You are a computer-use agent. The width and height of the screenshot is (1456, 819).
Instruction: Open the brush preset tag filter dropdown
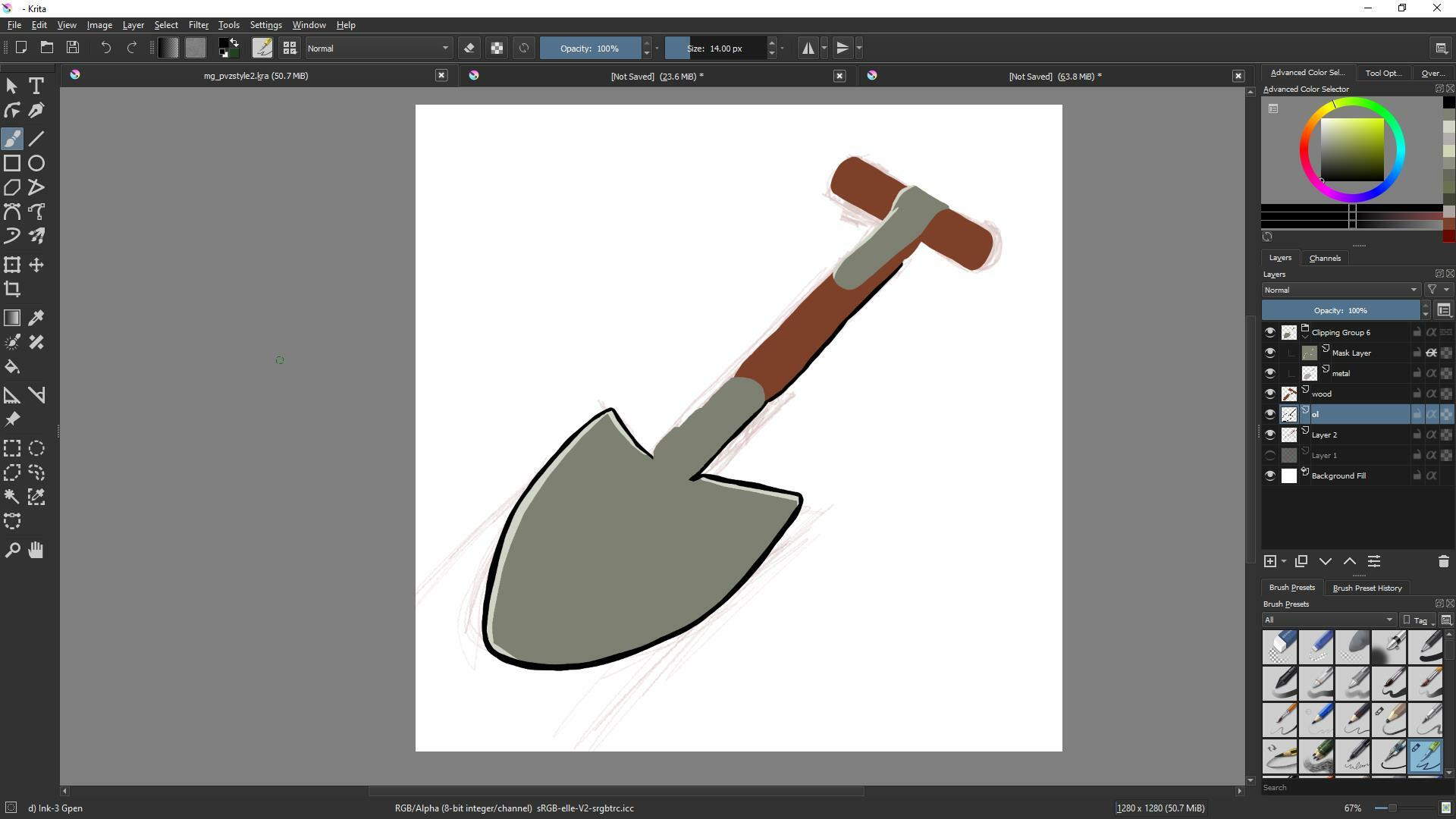point(1329,620)
